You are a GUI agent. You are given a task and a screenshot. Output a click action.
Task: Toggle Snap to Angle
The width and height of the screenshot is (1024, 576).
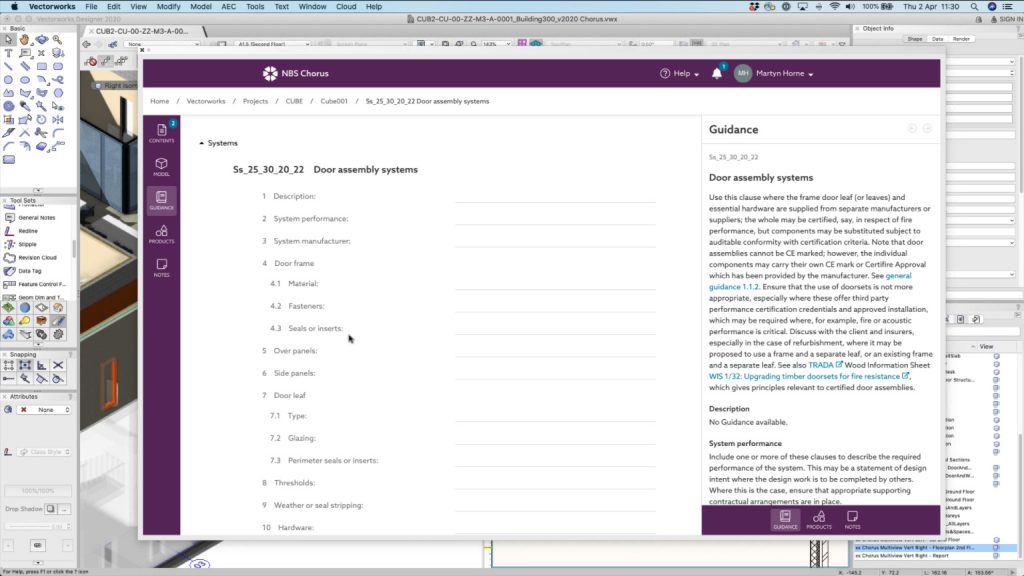tap(42, 366)
